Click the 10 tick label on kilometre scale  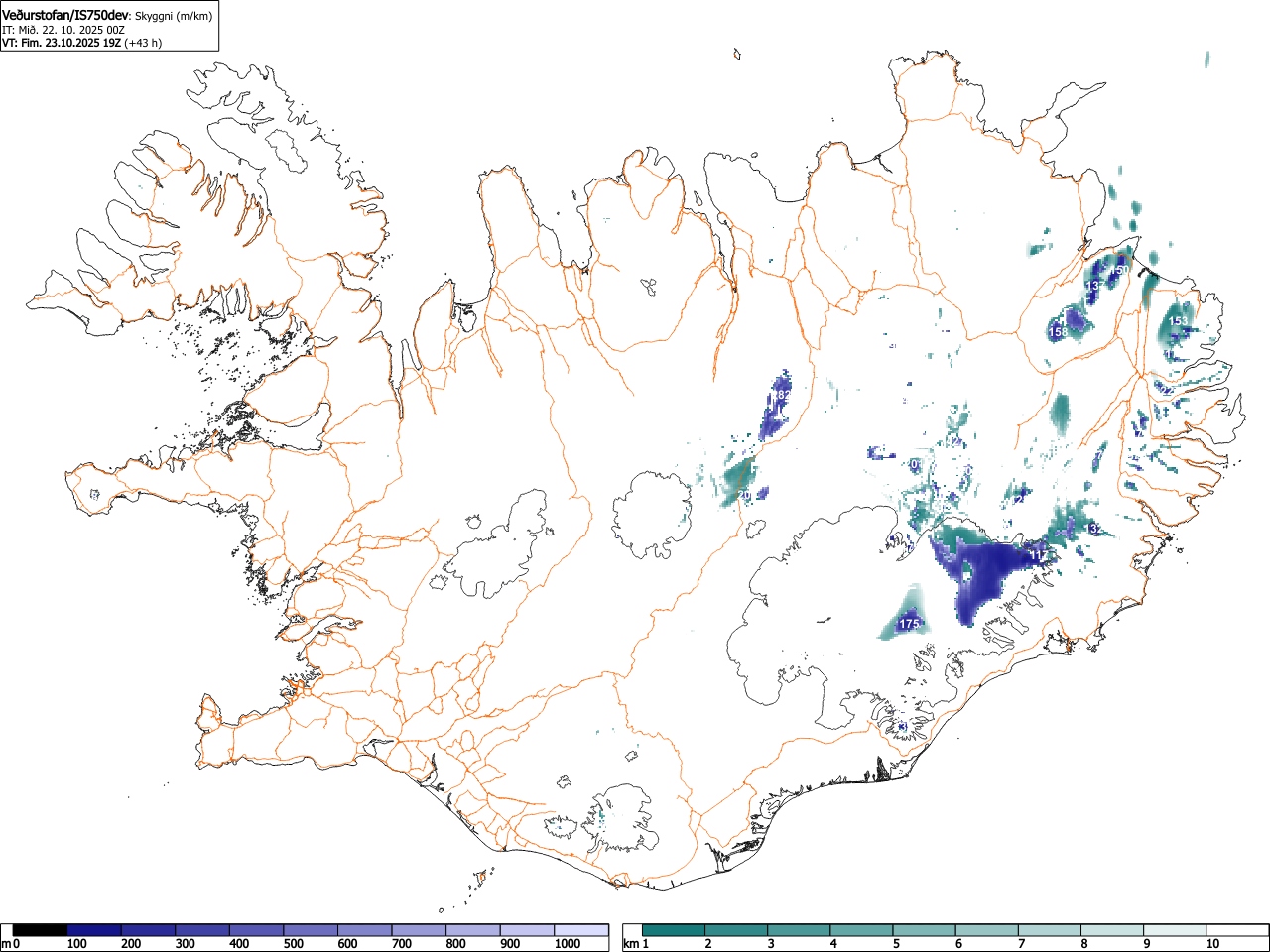(x=1212, y=944)
